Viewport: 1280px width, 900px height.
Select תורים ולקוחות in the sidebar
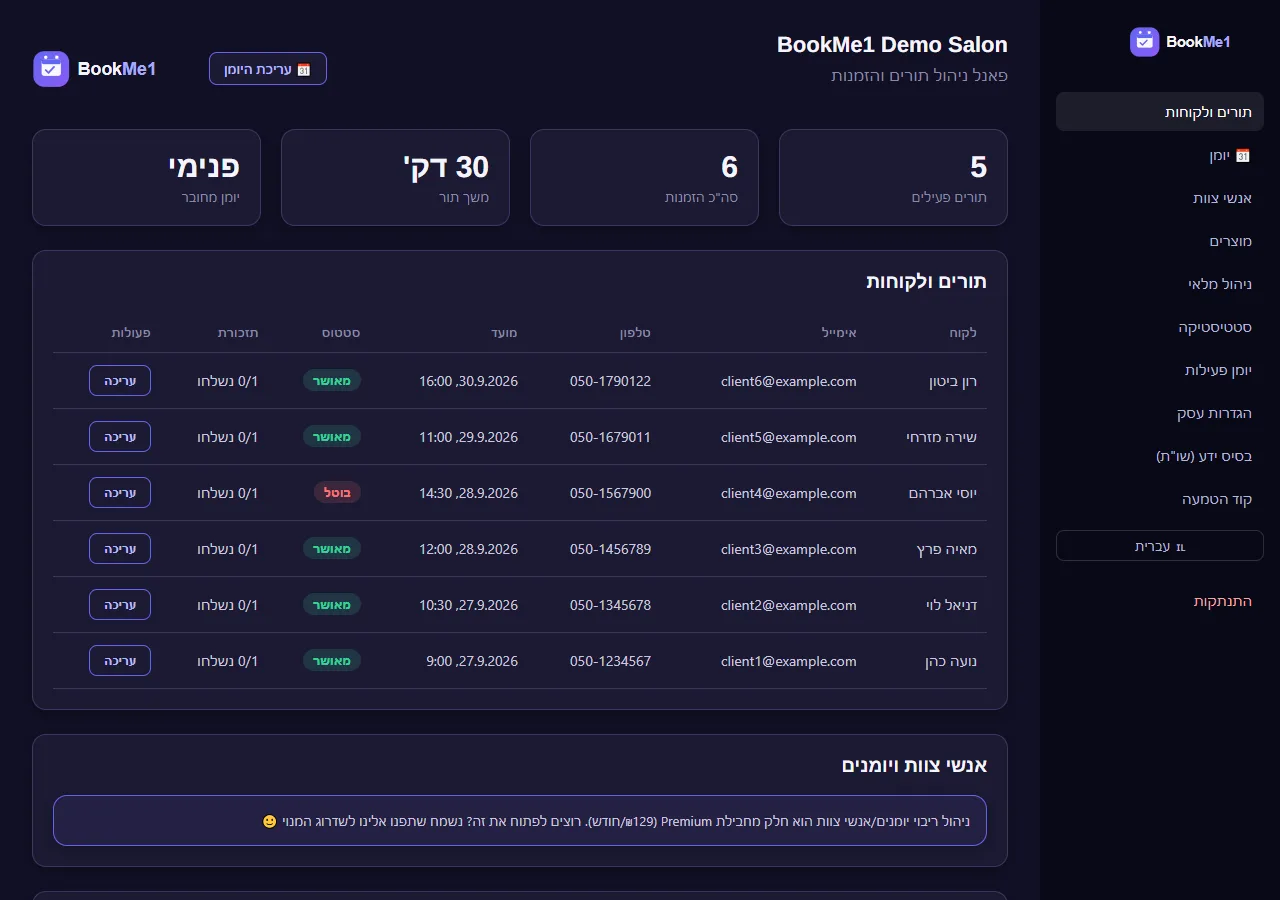[x=1160, y=112]
